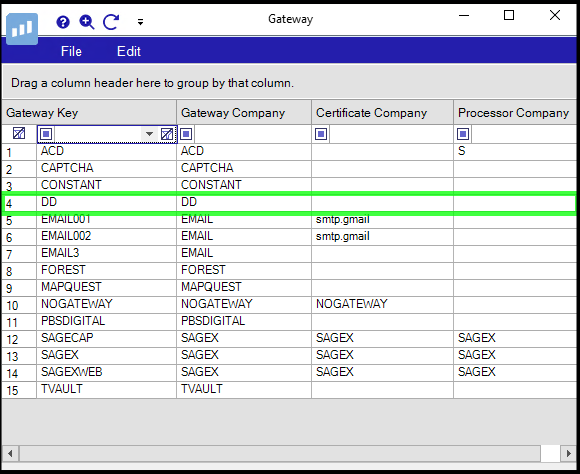Screen dimensions: 580x474
Task: Click the scroll right arrow button
Action: click(x=569, y=453)
